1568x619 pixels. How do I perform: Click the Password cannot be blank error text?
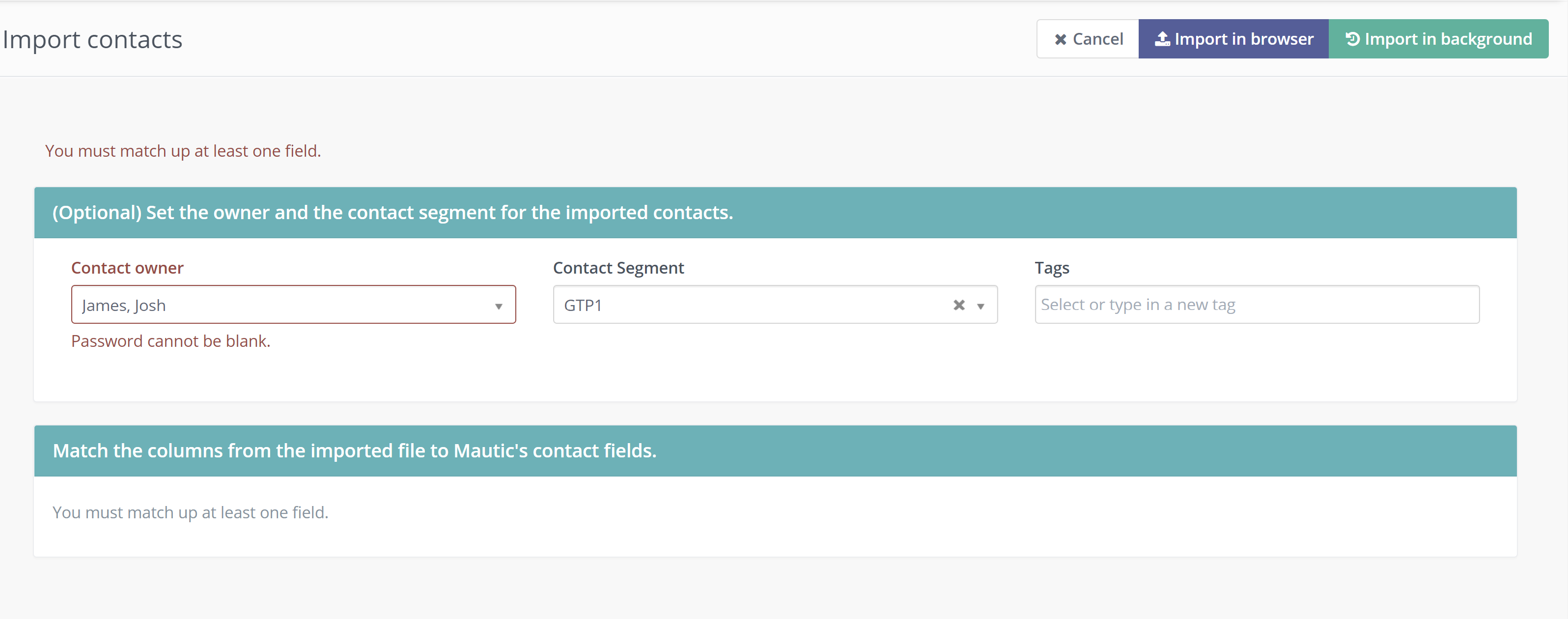coord(171,341)
